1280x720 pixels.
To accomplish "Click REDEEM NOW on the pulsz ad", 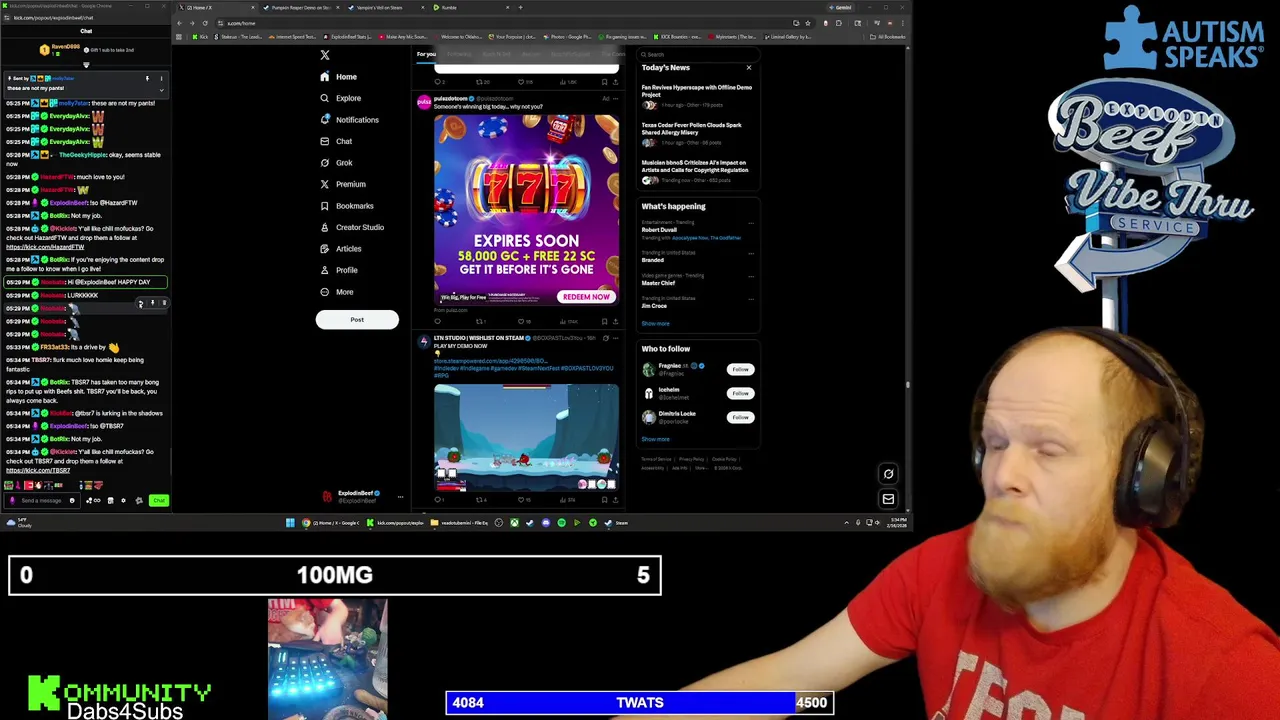I will point(586,297).
